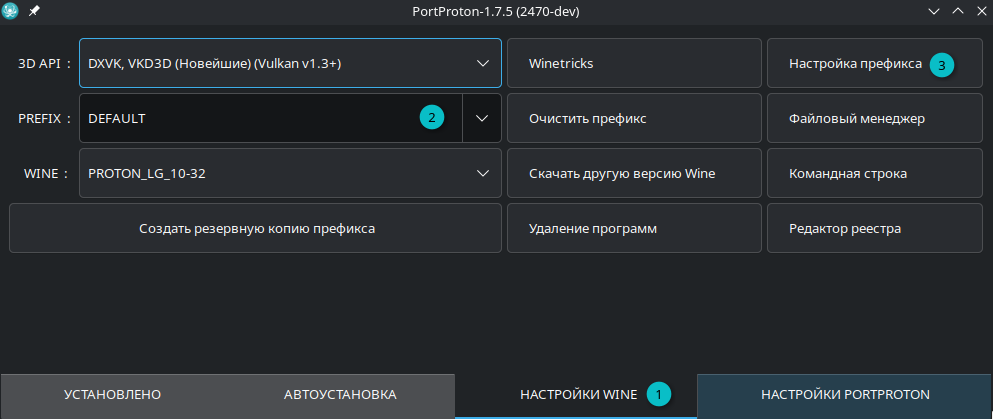Click the DEFAULT prefix text field

[x=250, y=118]
